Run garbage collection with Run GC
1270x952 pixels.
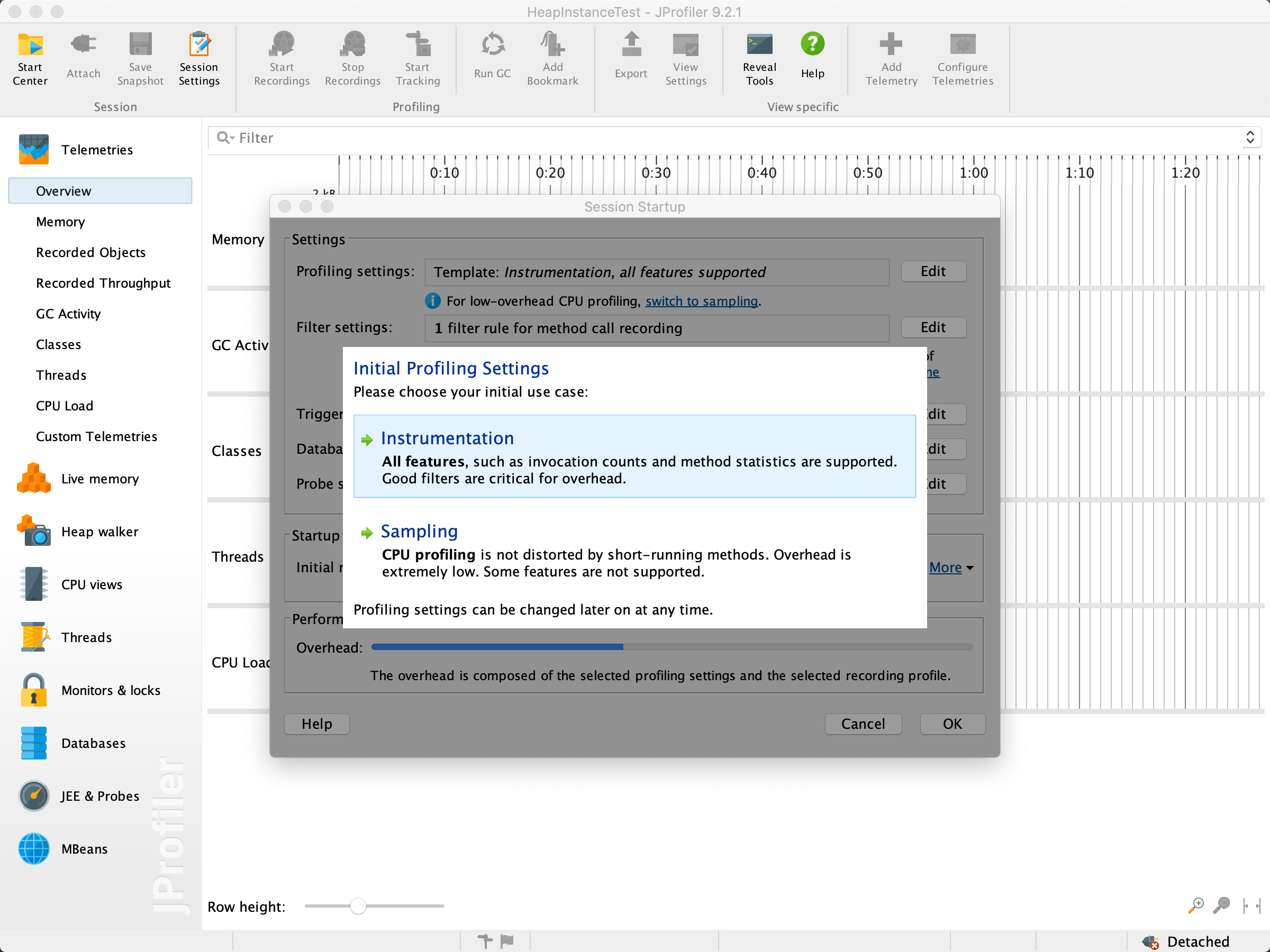coord(492,56)
